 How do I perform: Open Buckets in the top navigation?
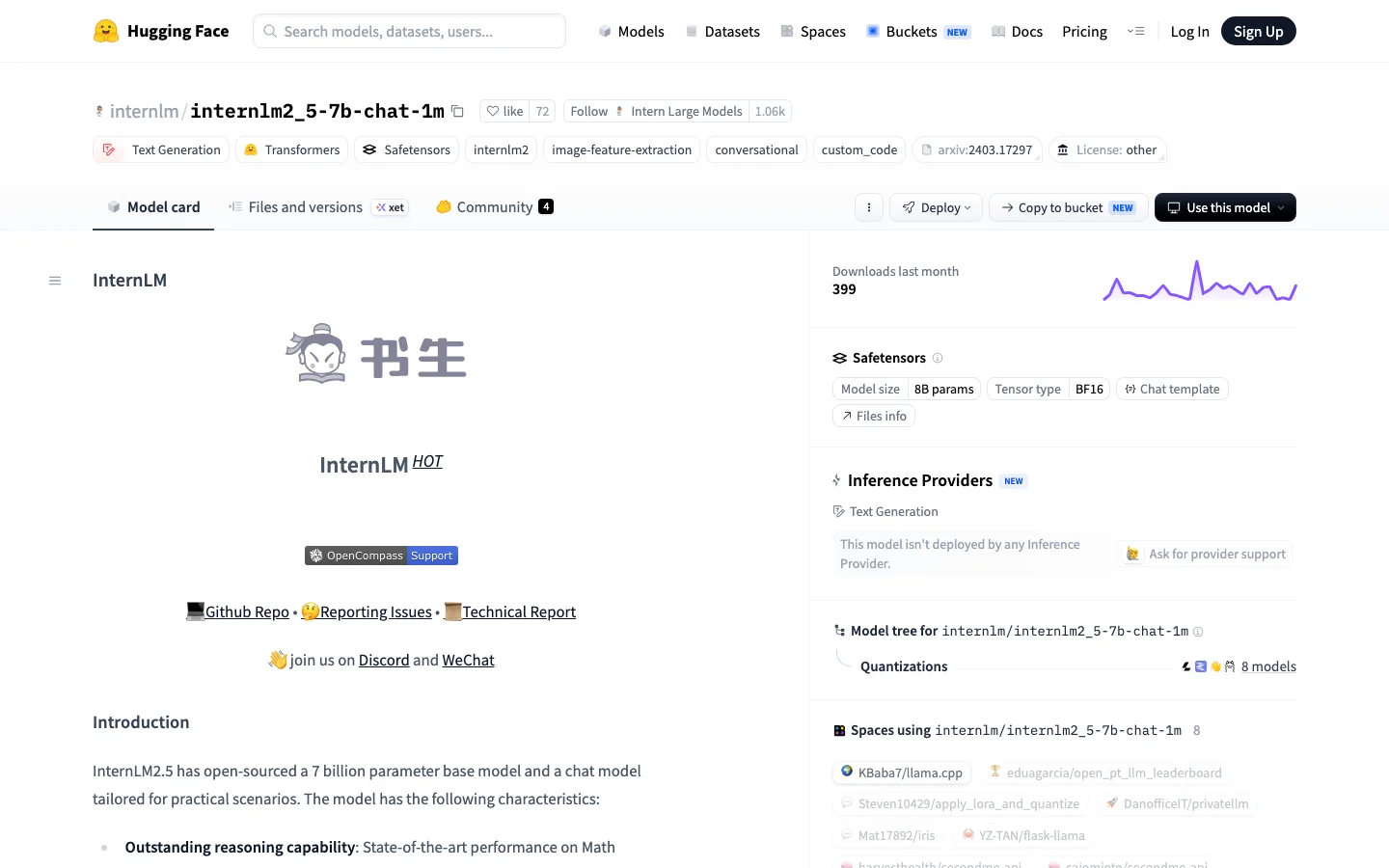(918, 32)
